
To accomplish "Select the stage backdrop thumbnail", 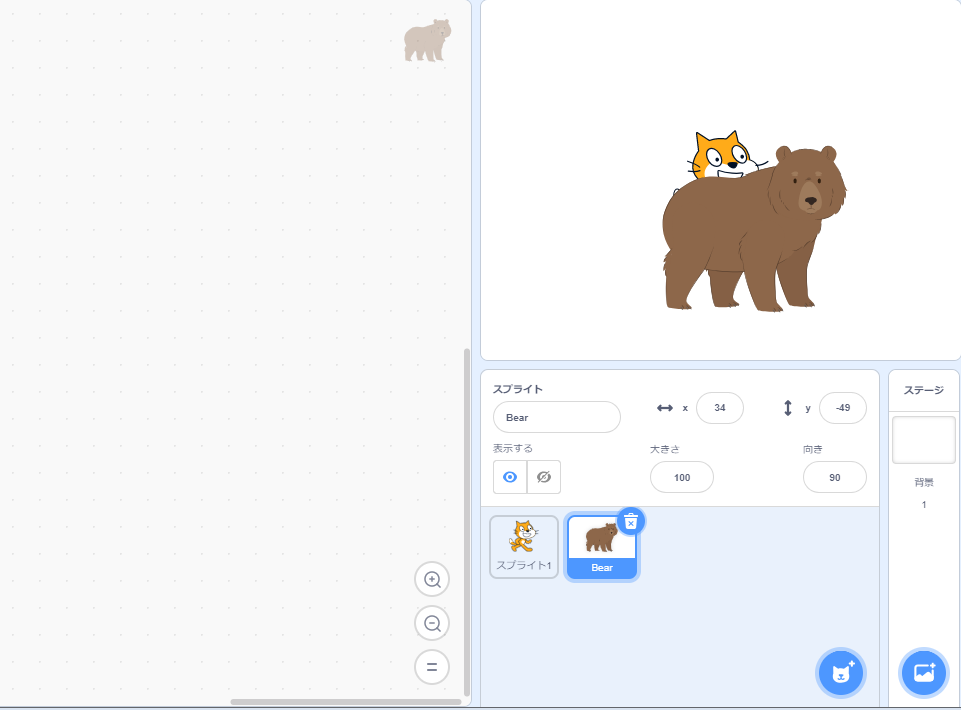I will pyautogui.click(x=924, y=440).
